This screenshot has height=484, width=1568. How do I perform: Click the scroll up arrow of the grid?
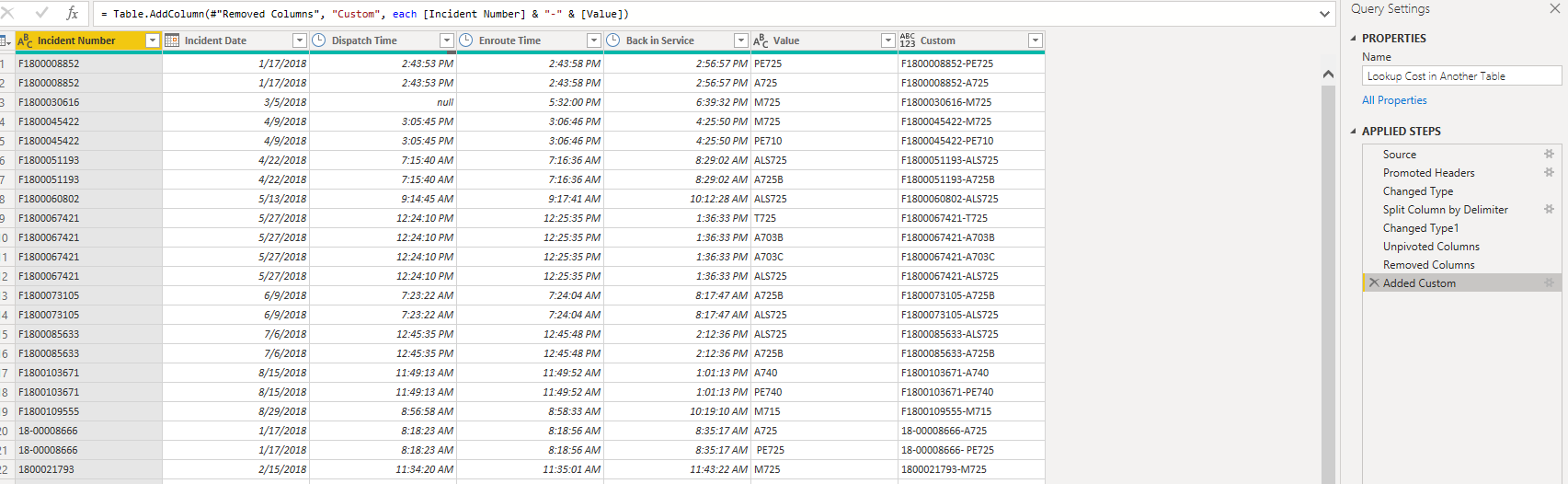click(1328, 74)
